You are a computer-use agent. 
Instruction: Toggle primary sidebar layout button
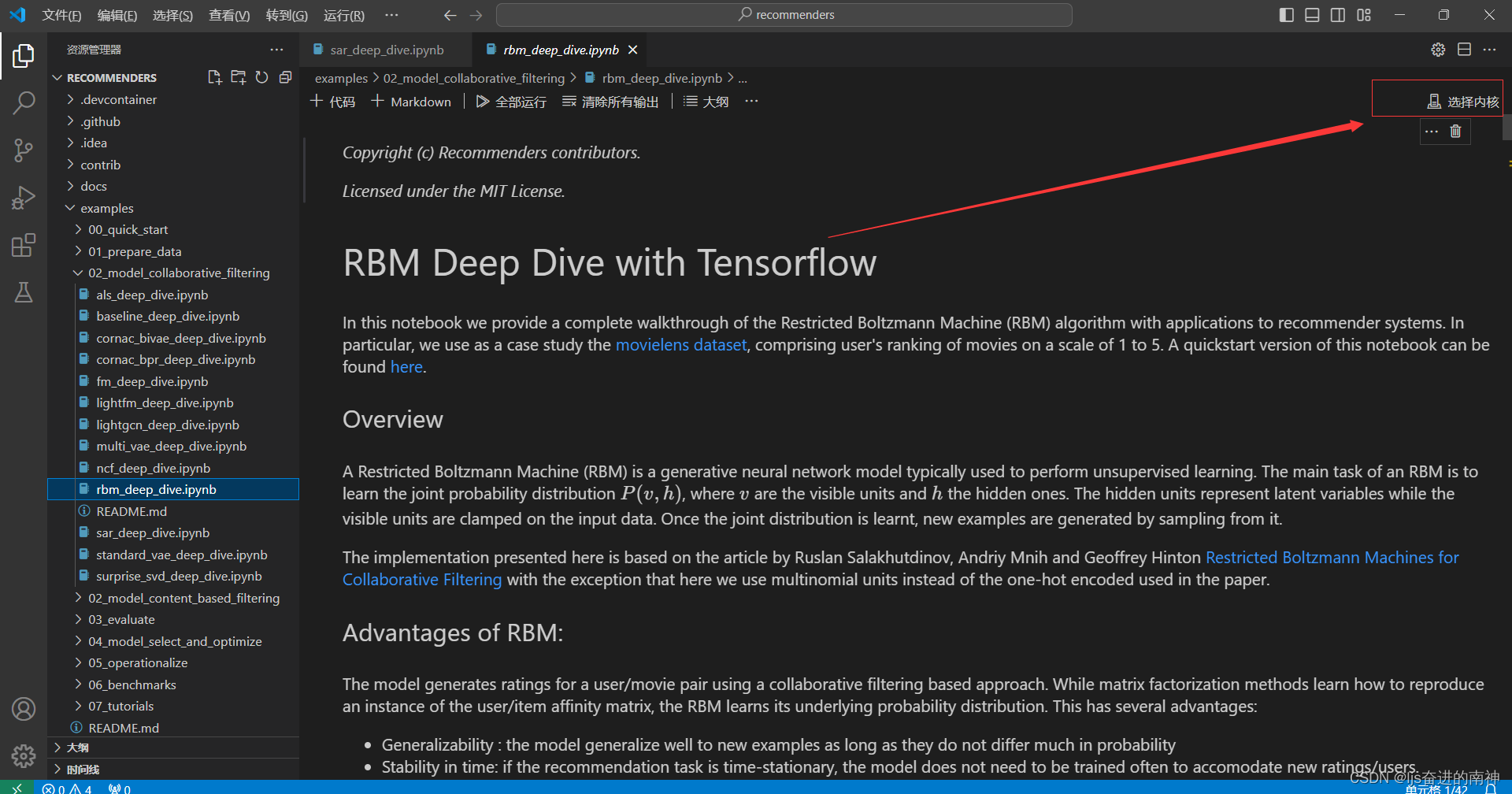(x=1287, y=15)
